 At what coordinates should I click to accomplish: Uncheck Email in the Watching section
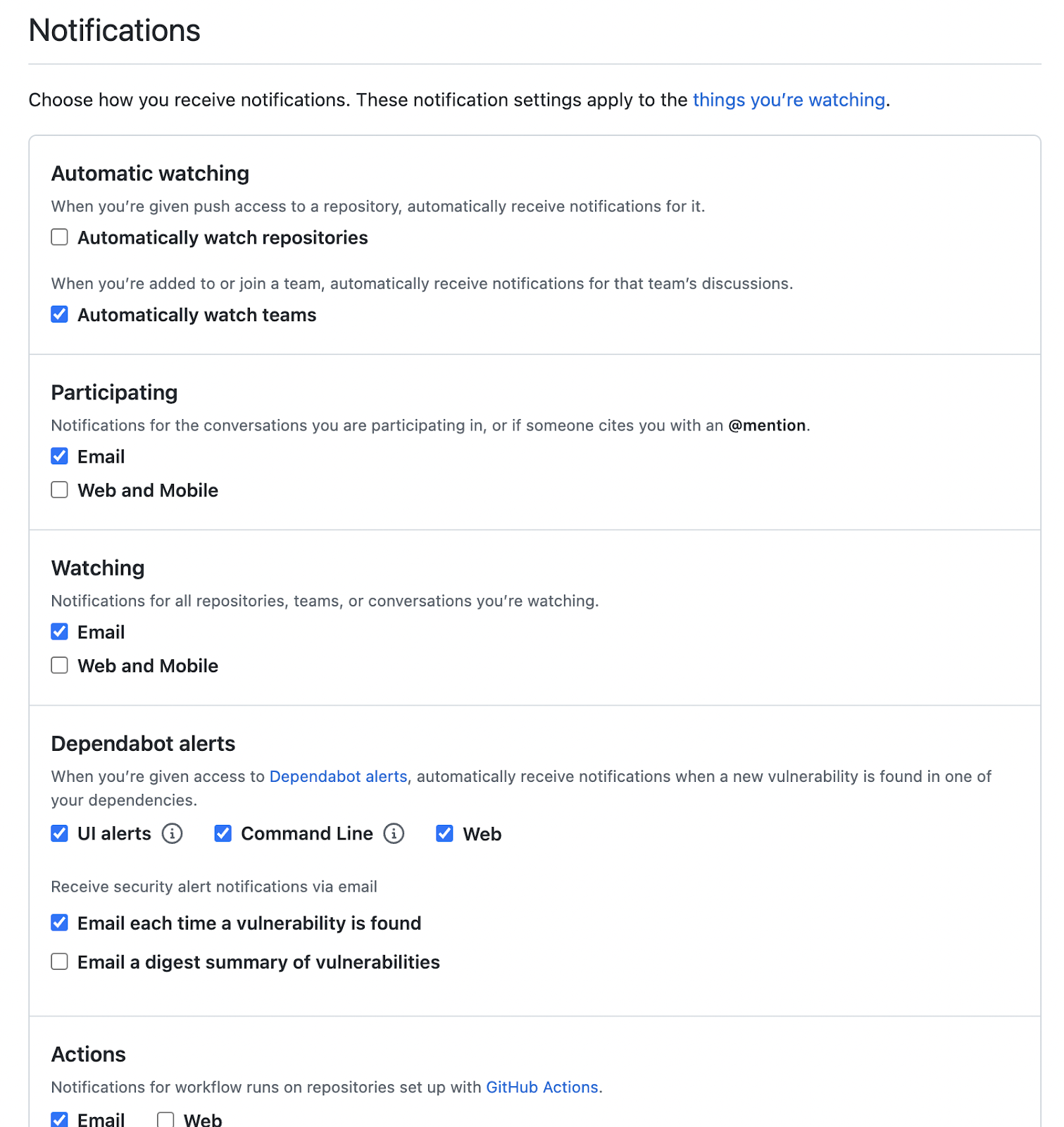[x=60, y=632]
